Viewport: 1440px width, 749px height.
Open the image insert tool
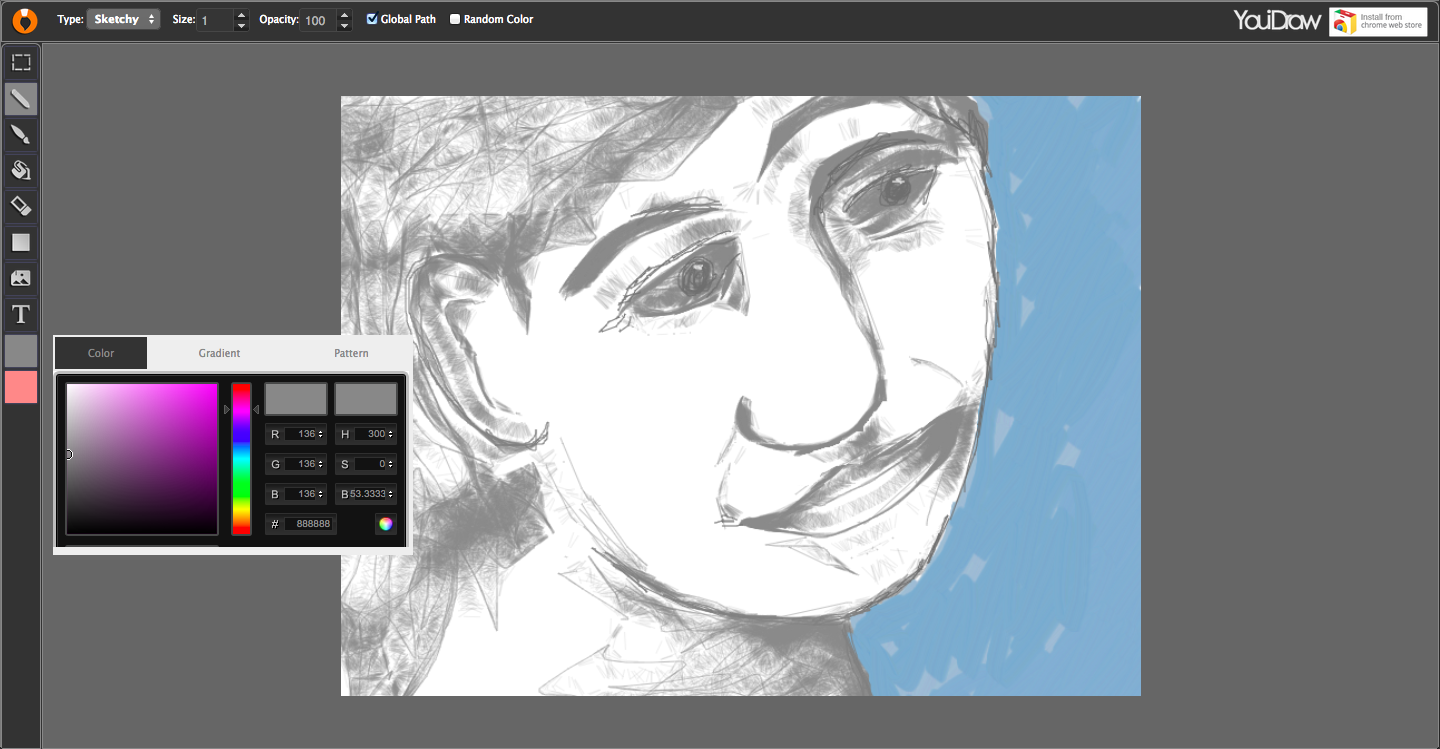tap(21, 278)
